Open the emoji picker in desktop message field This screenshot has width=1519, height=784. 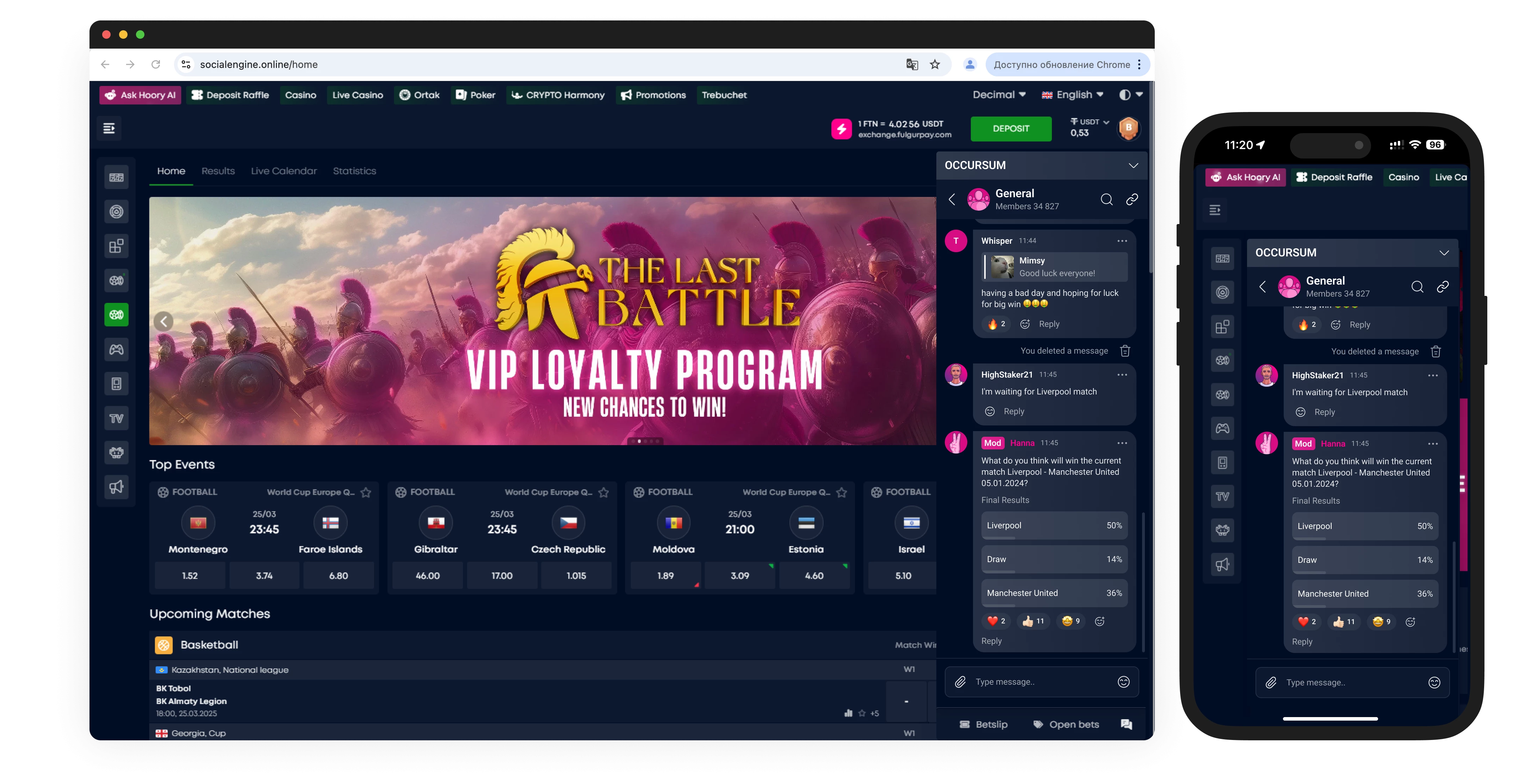coord(1123,682)
